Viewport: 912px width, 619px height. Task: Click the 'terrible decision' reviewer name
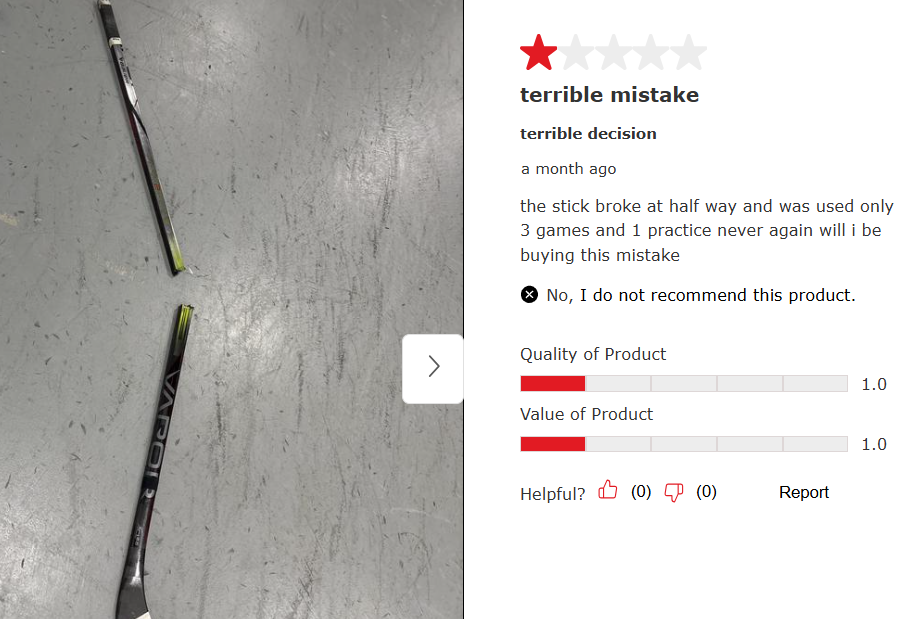[x=588, y=134]
